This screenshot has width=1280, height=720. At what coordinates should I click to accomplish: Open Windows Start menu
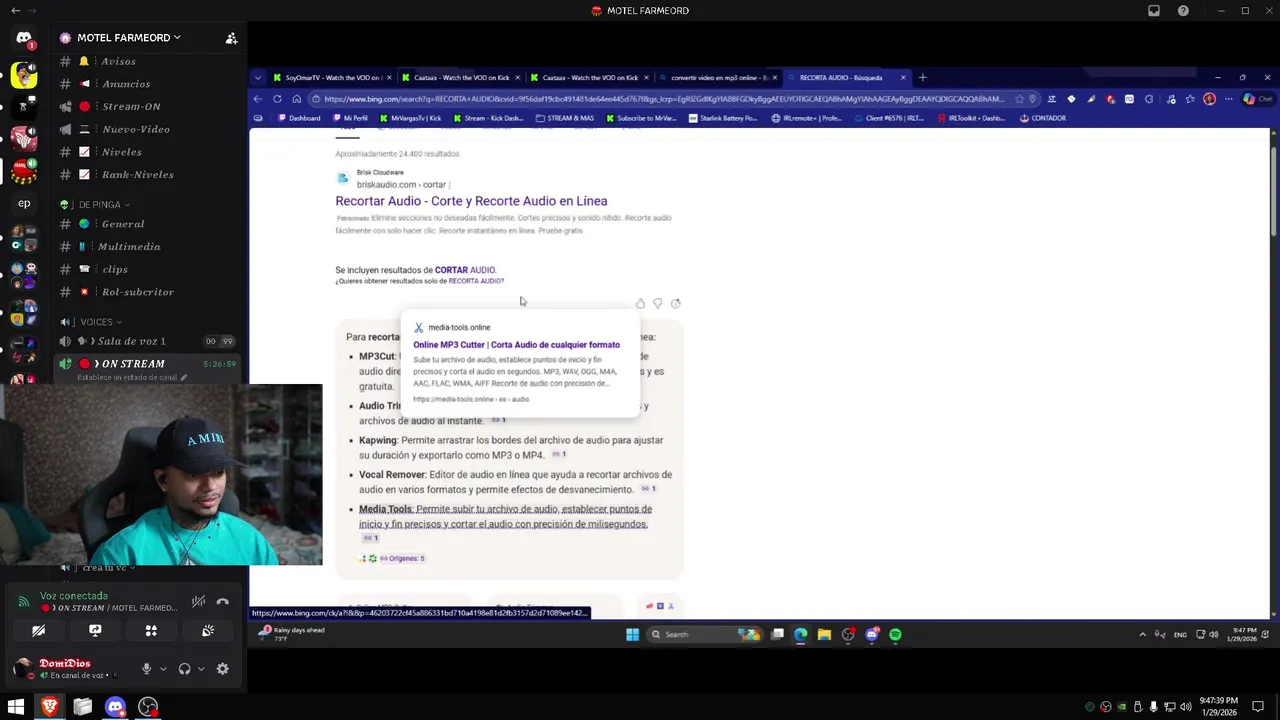tap(16, 707)
